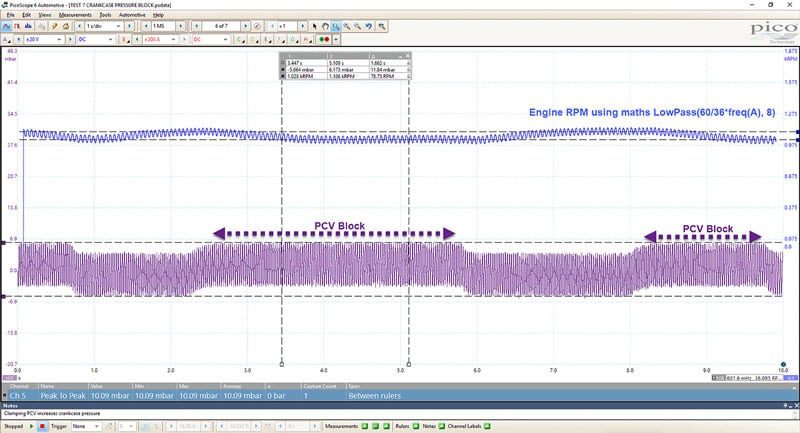Image resolution: width=800 pixels, height=433 pixels.
Task: Toggle the Notes green indicator
Action: 441,426
